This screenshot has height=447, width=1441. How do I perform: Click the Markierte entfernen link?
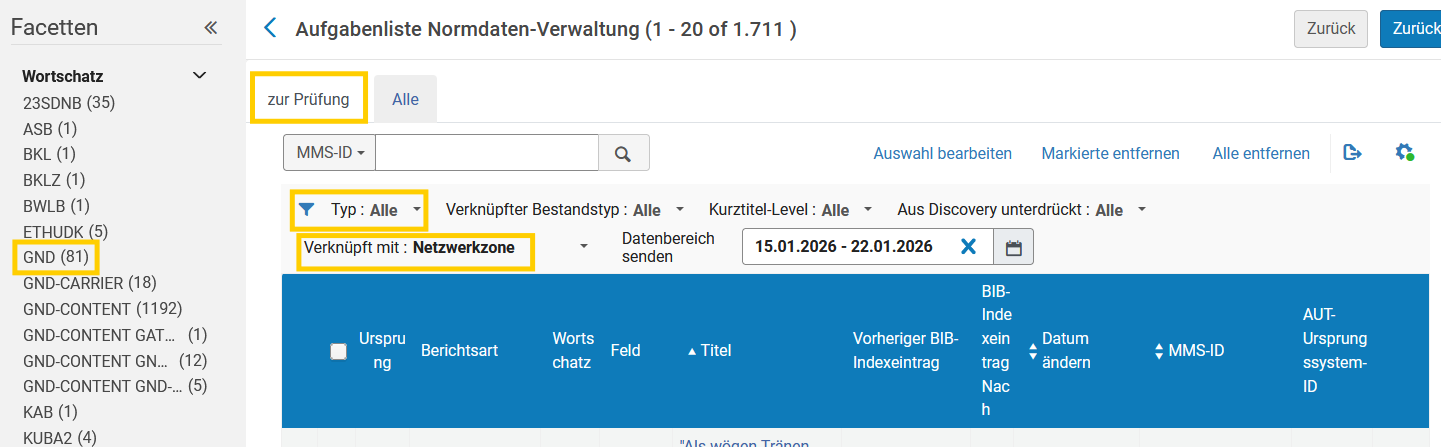tap(1110, 153)
